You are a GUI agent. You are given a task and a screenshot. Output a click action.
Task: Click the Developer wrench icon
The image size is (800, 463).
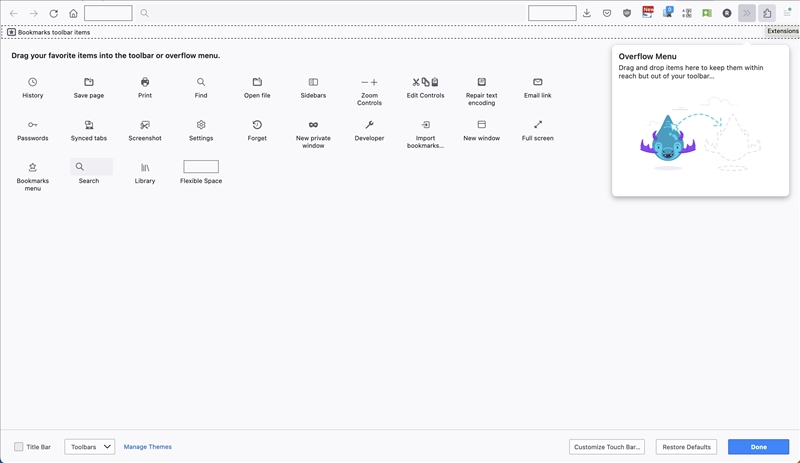click(369, 125)
